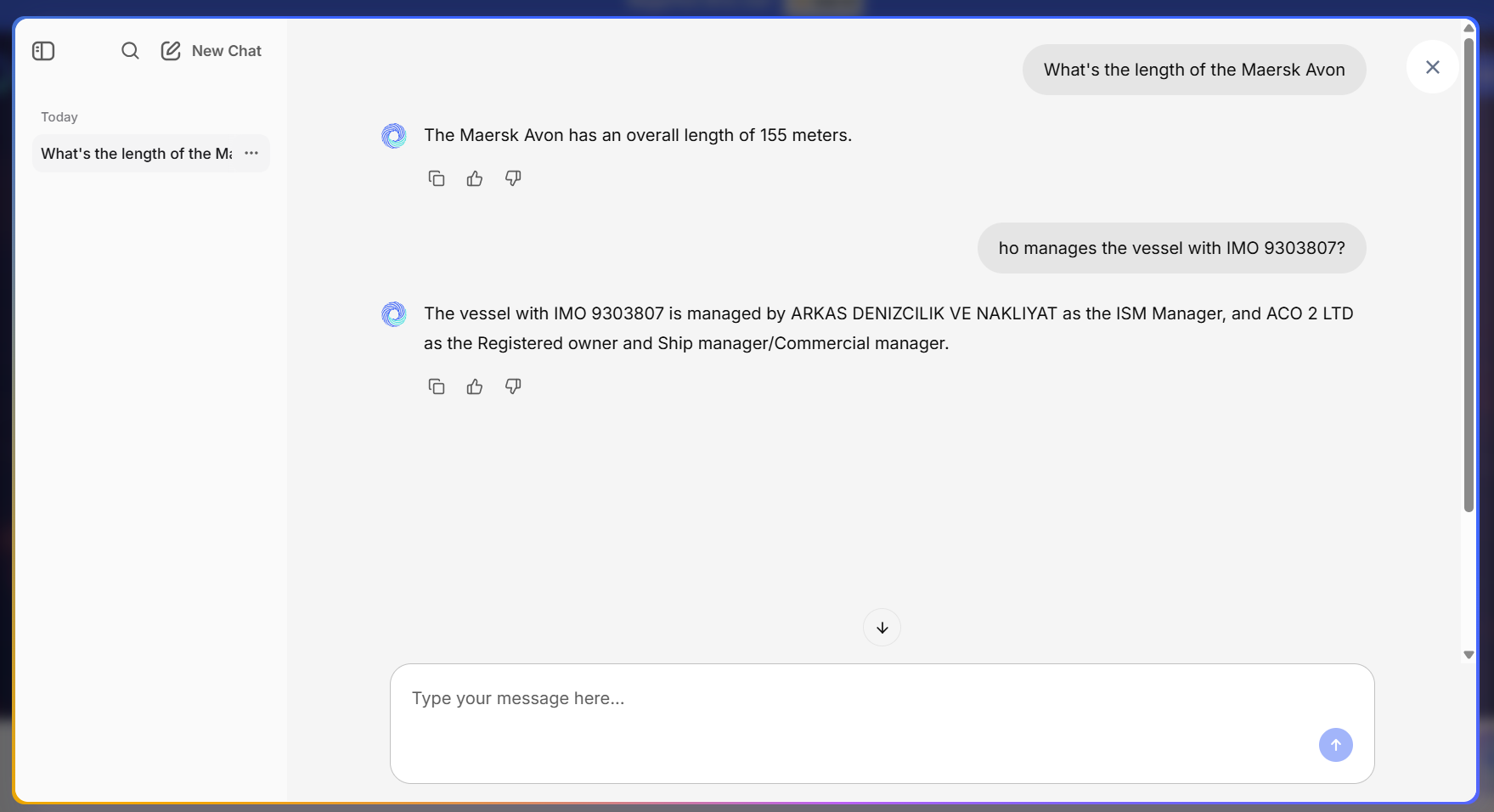Viewport: 1494px width, 812px height.
Task: Click the scrollbar up arrow
Action: (1469, 28)
